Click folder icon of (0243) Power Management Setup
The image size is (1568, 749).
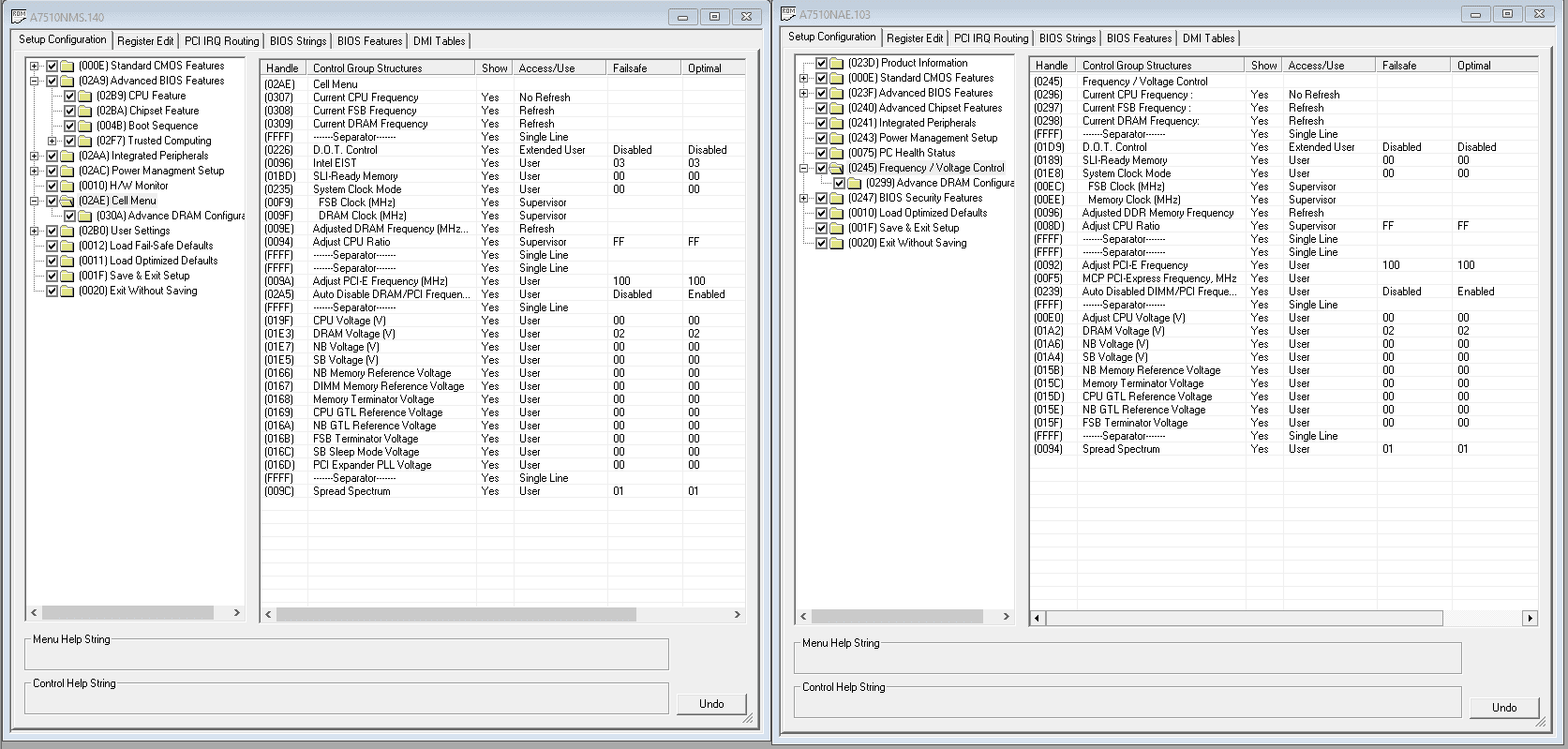[837, 138]
